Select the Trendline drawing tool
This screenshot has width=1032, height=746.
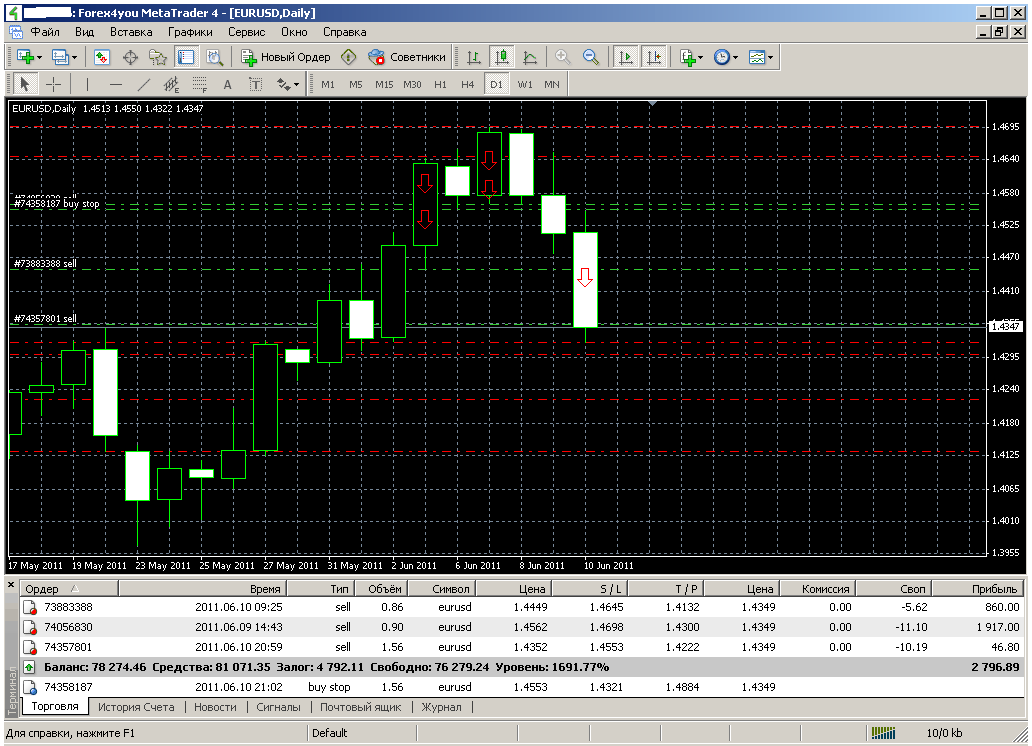(143, 84)
